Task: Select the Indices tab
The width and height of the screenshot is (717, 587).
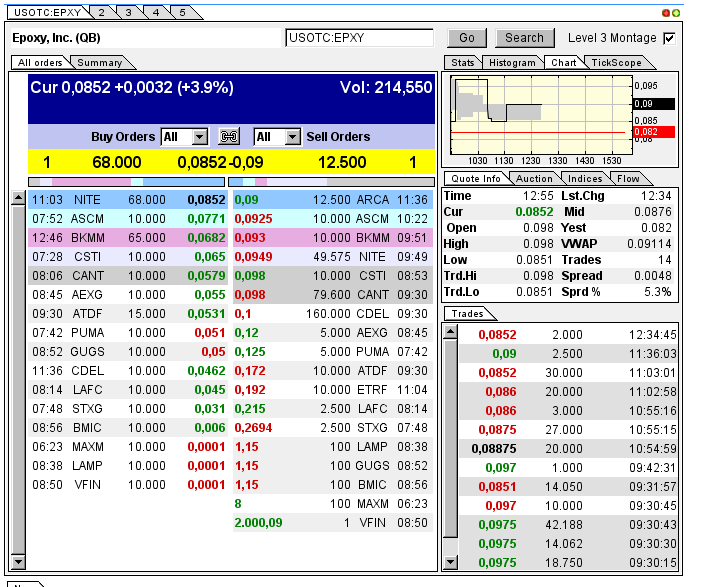Action: coord(585,179)
